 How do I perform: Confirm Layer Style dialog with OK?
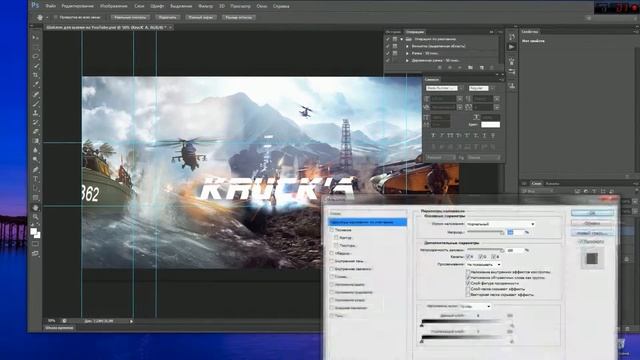click(x=592, y=213)
